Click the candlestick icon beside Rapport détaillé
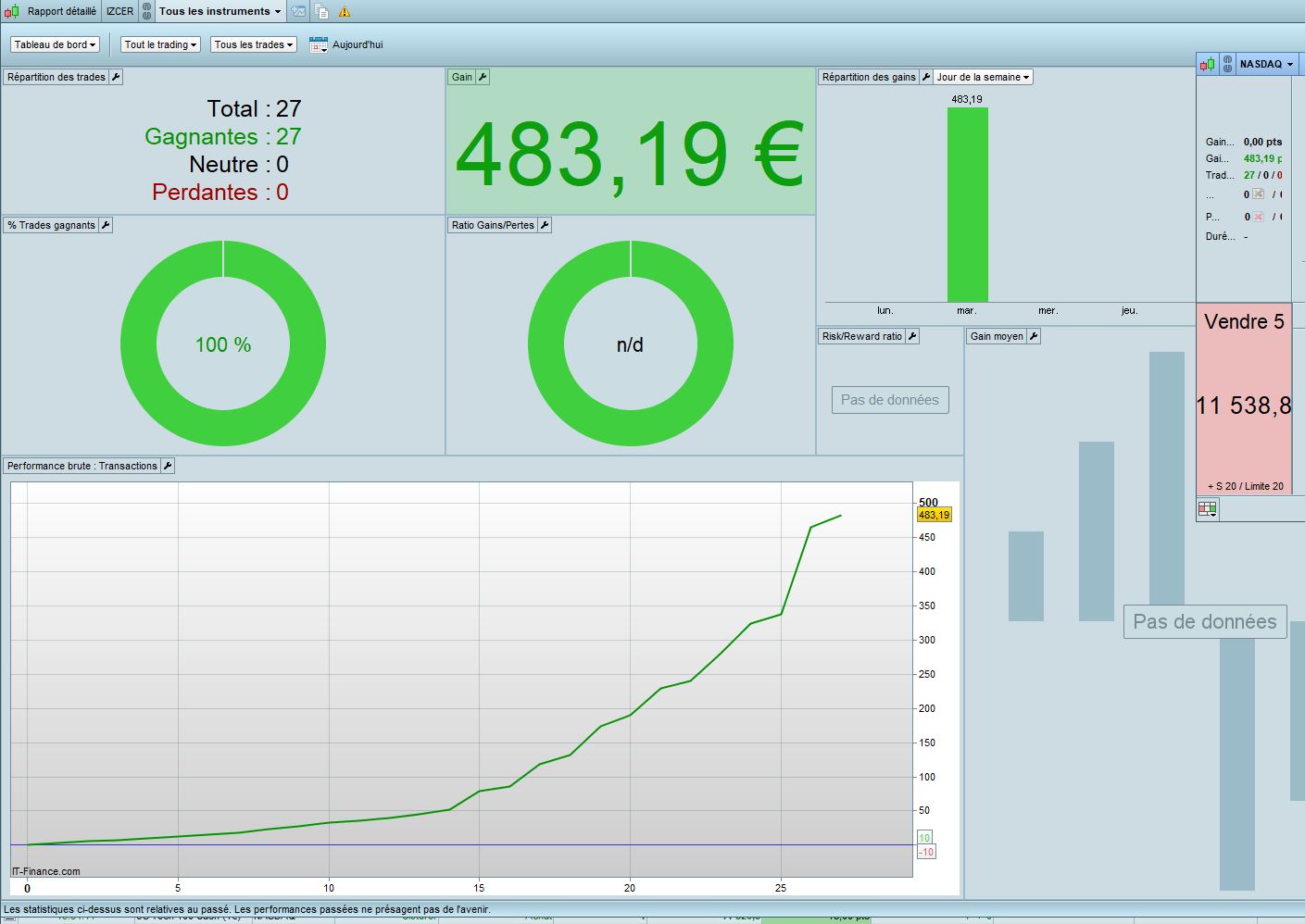 (x=12, y=11)
